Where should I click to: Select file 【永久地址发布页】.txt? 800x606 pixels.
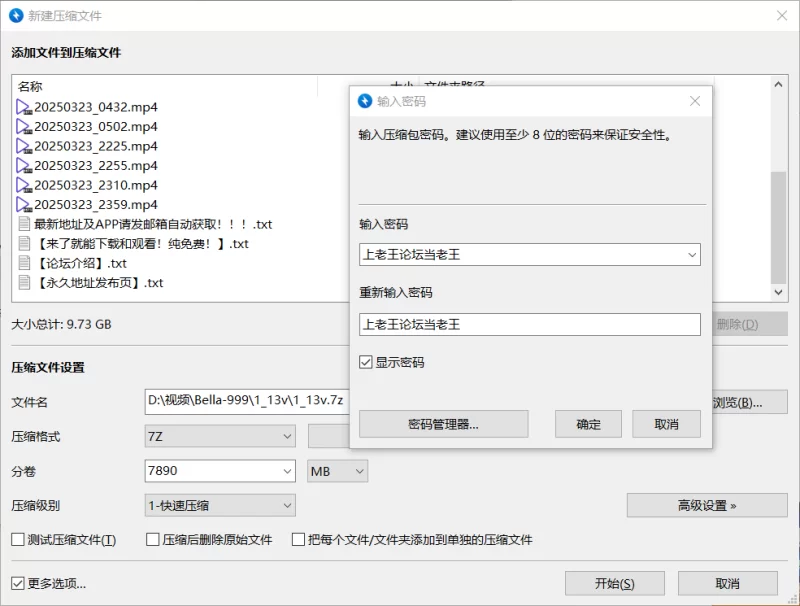(99, 283)
